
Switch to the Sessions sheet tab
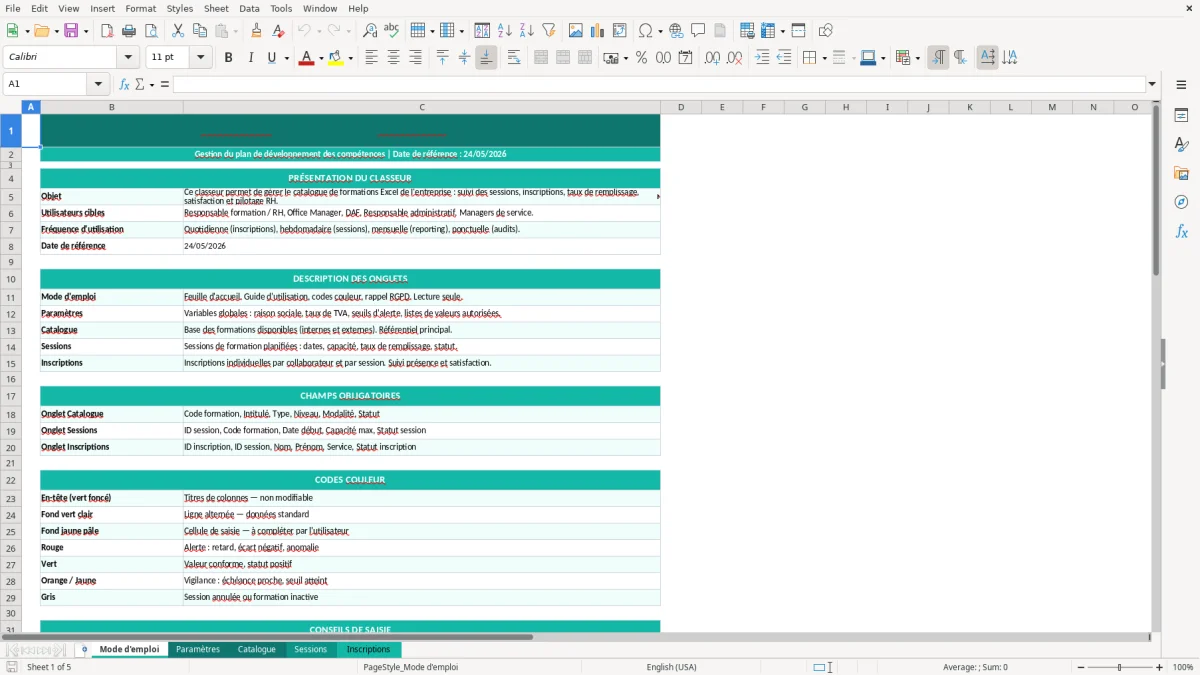[x=310, y=649]
